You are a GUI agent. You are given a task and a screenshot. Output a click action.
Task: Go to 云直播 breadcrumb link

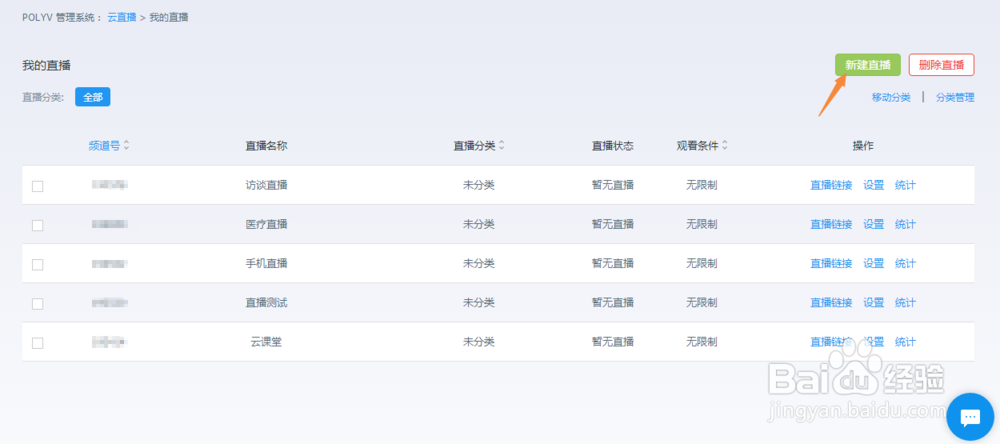coord(121,17)
